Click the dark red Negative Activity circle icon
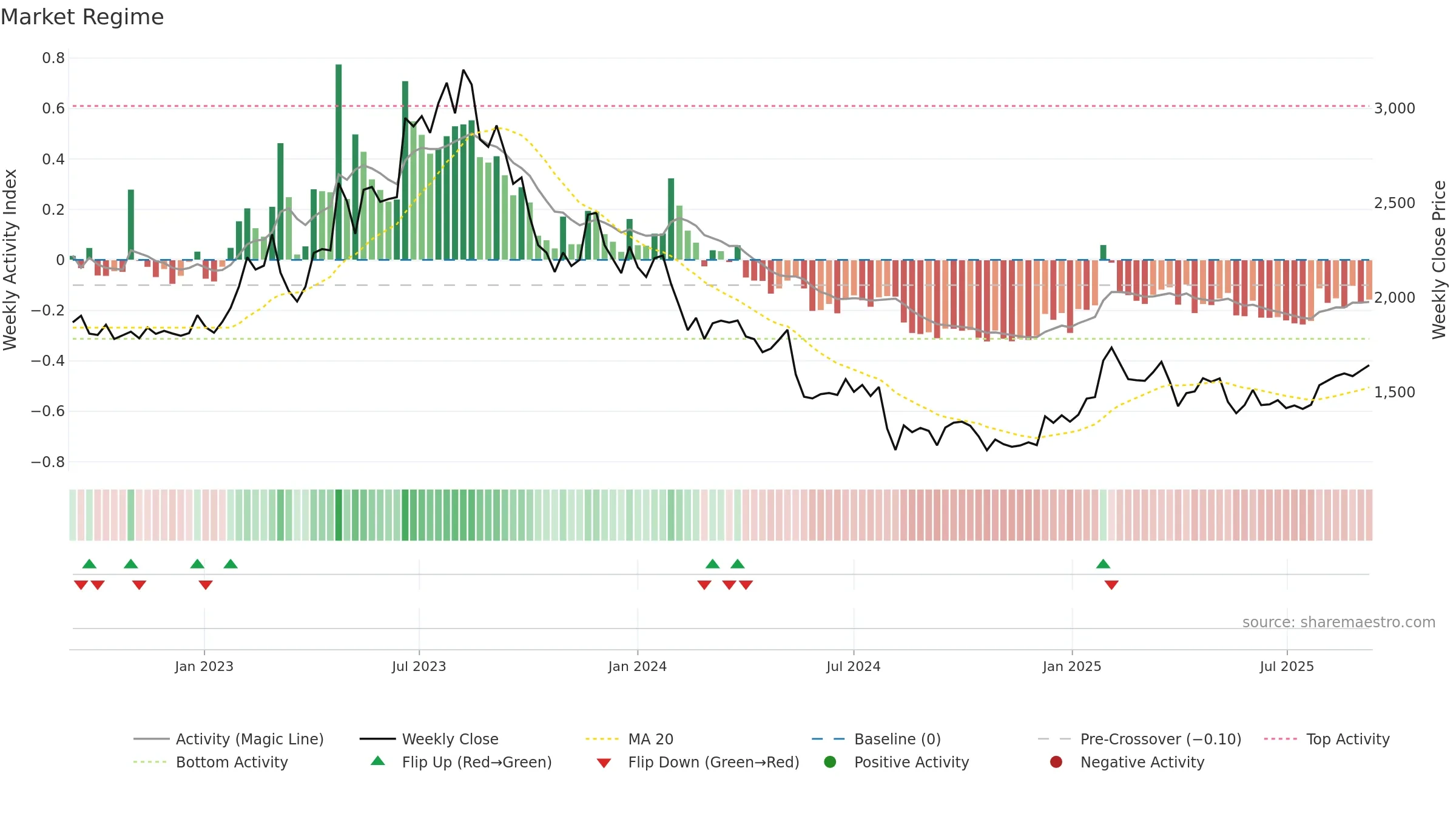Screen dimensions: 1456x819 (1056, 762)
